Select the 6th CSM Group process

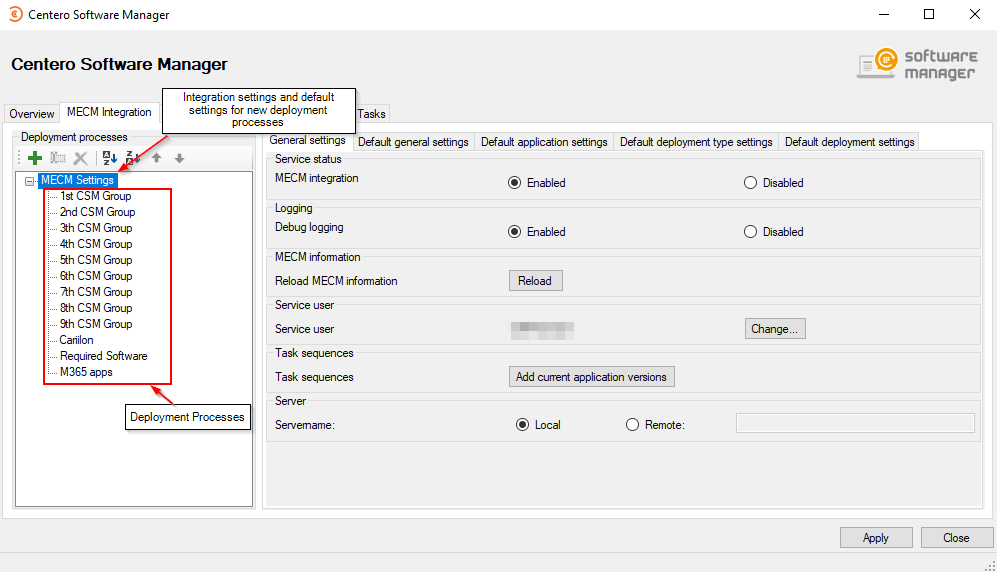96,276
